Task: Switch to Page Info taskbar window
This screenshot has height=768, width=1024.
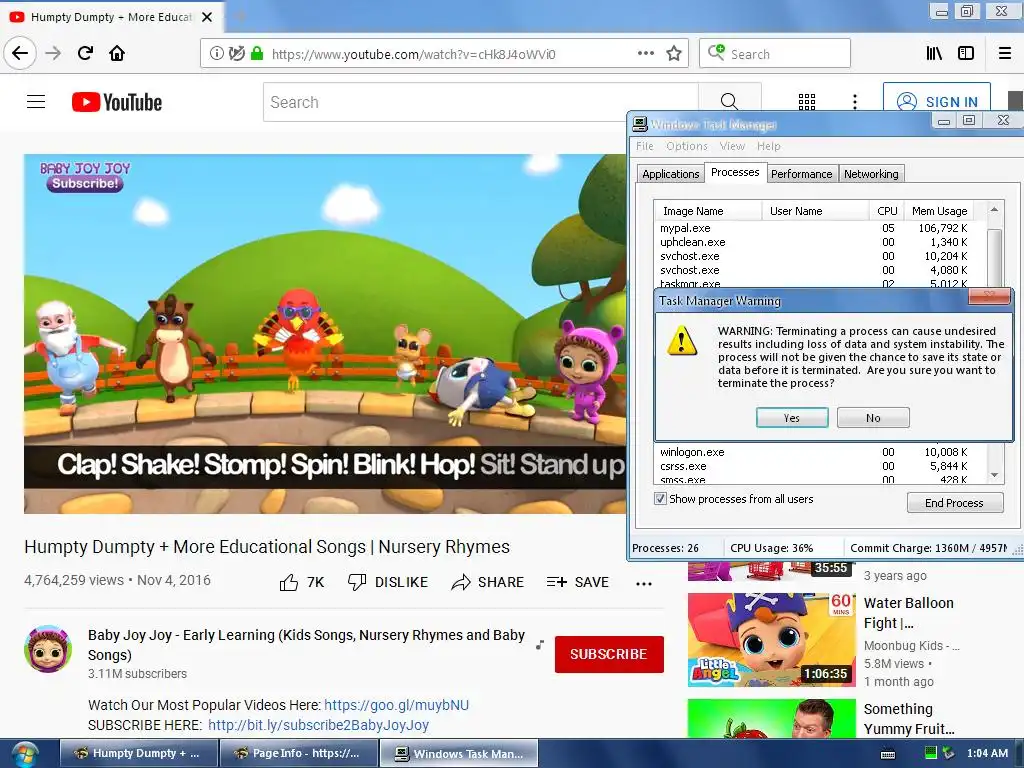Action: (x=299, y=754)
